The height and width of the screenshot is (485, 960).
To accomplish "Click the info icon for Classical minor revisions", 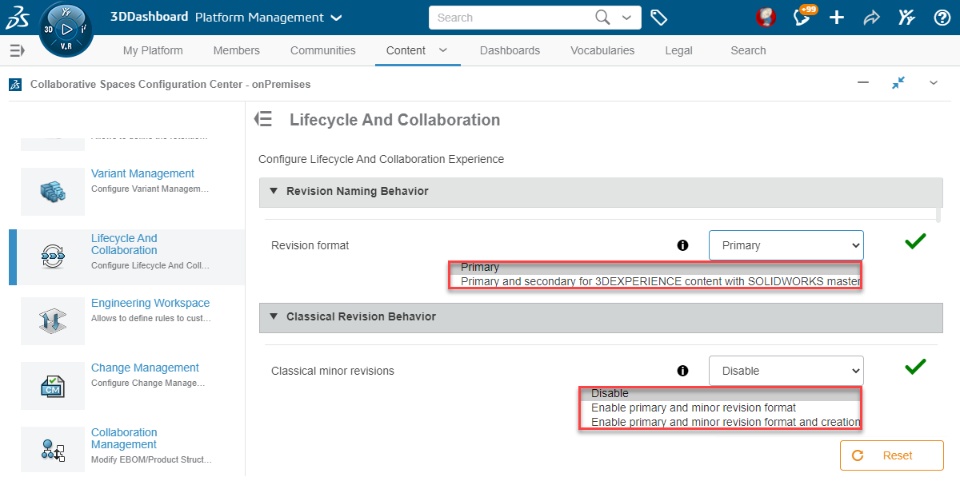I will (683, 371).
